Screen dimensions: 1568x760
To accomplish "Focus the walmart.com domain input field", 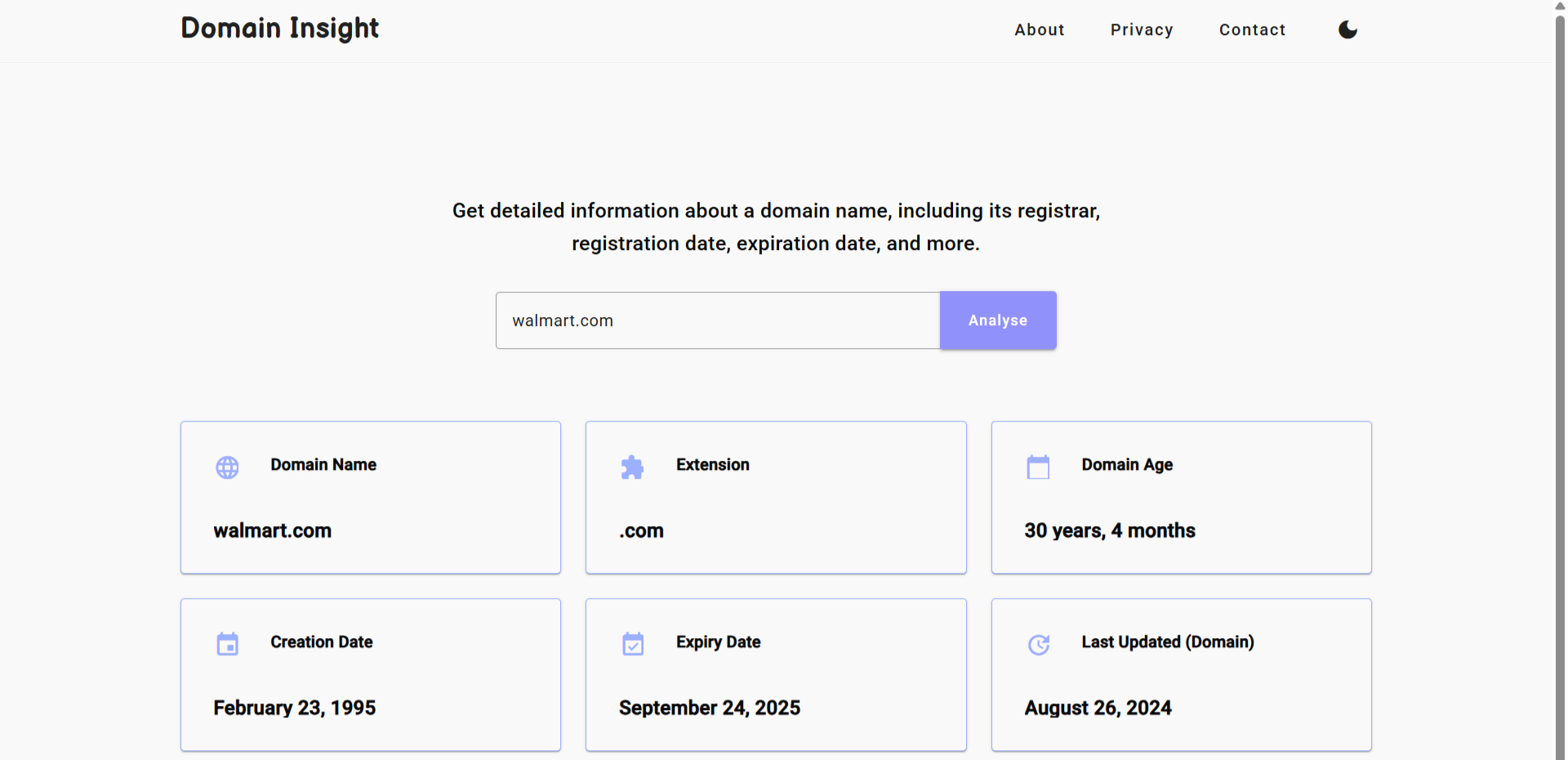I will 718,320.
